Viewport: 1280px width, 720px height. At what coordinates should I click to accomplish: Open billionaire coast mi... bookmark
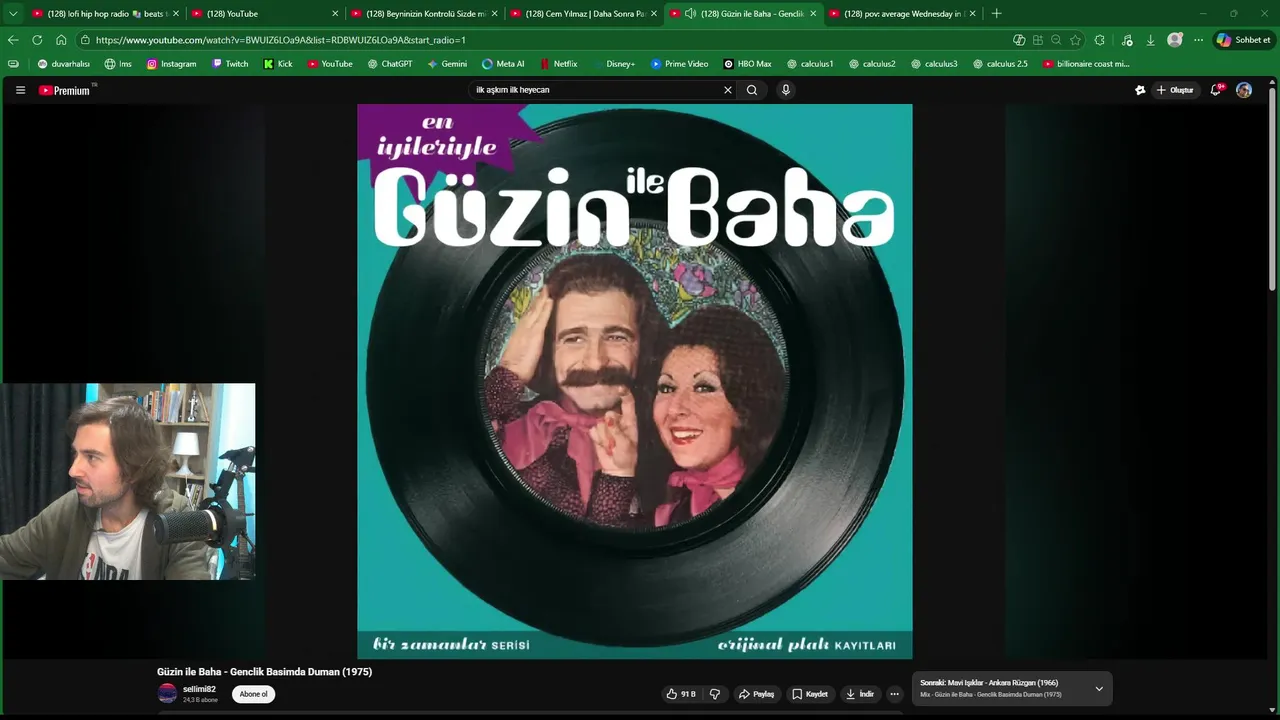[x=1086, y=64]
